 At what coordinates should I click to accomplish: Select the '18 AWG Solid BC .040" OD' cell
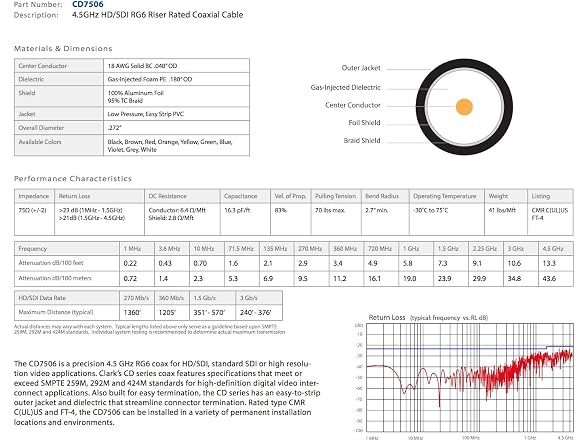[142, 66]
